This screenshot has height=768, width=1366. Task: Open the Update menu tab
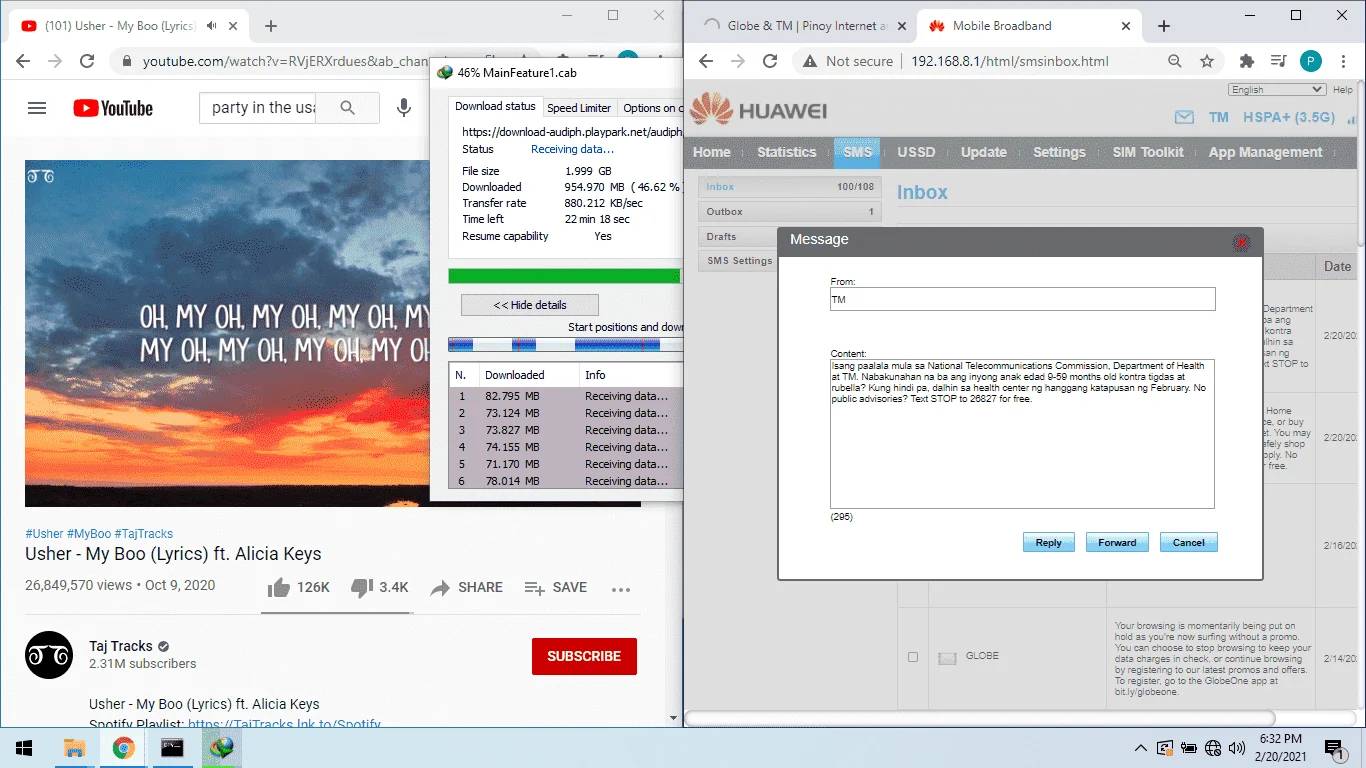point(983,152)
